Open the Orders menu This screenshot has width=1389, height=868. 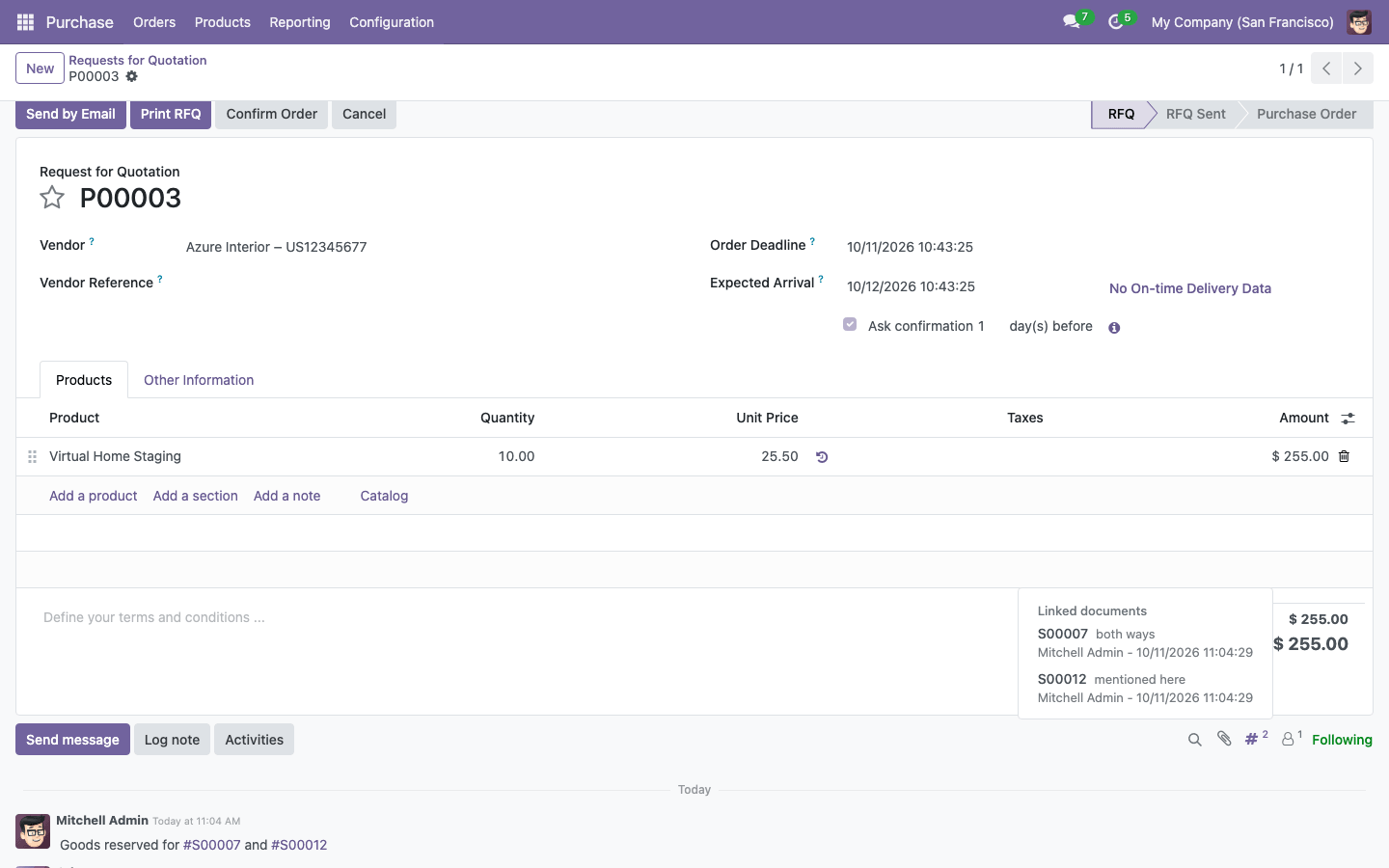point(154,22)
